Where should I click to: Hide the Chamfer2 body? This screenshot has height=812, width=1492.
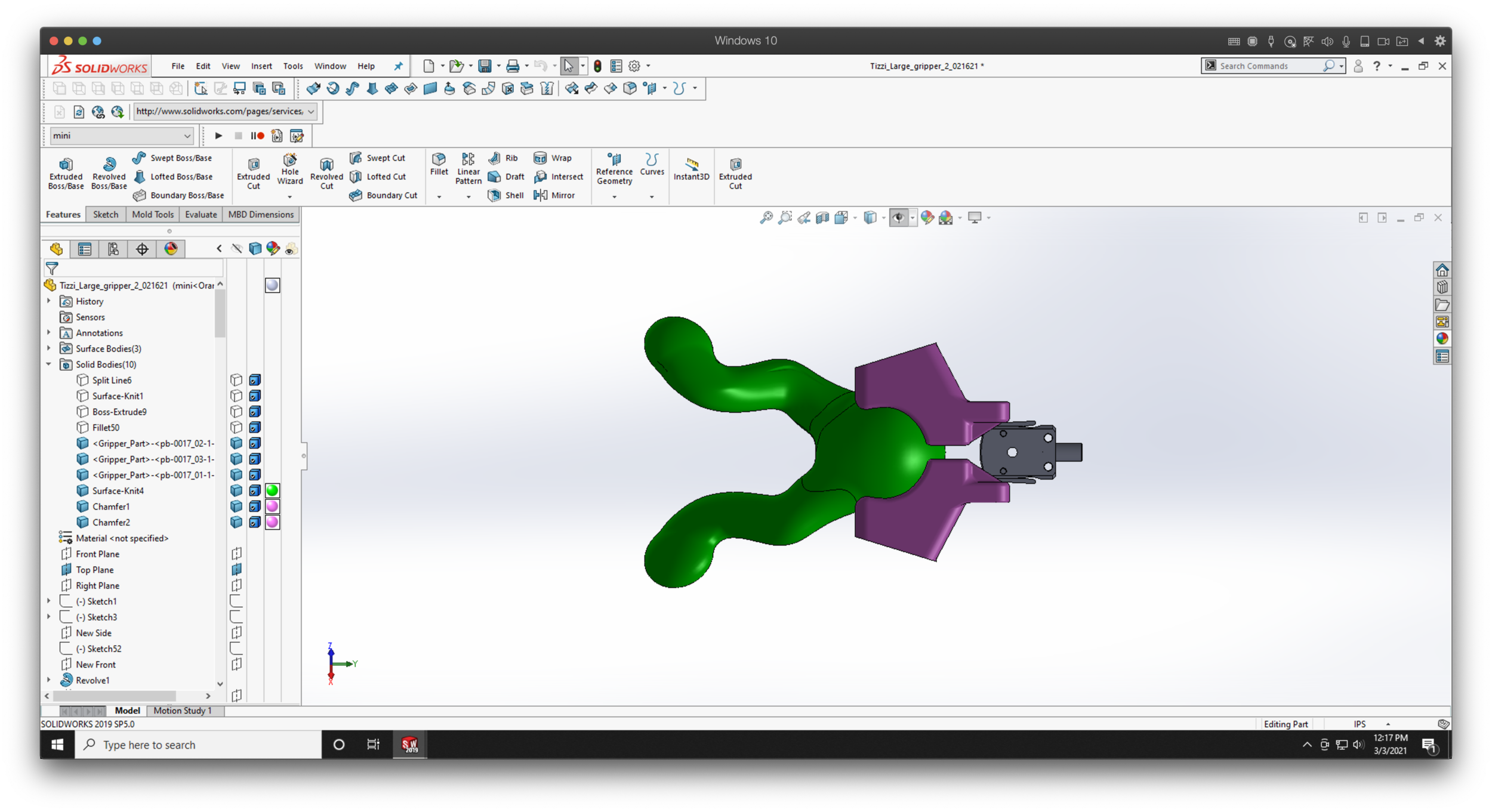coord(236,523)
